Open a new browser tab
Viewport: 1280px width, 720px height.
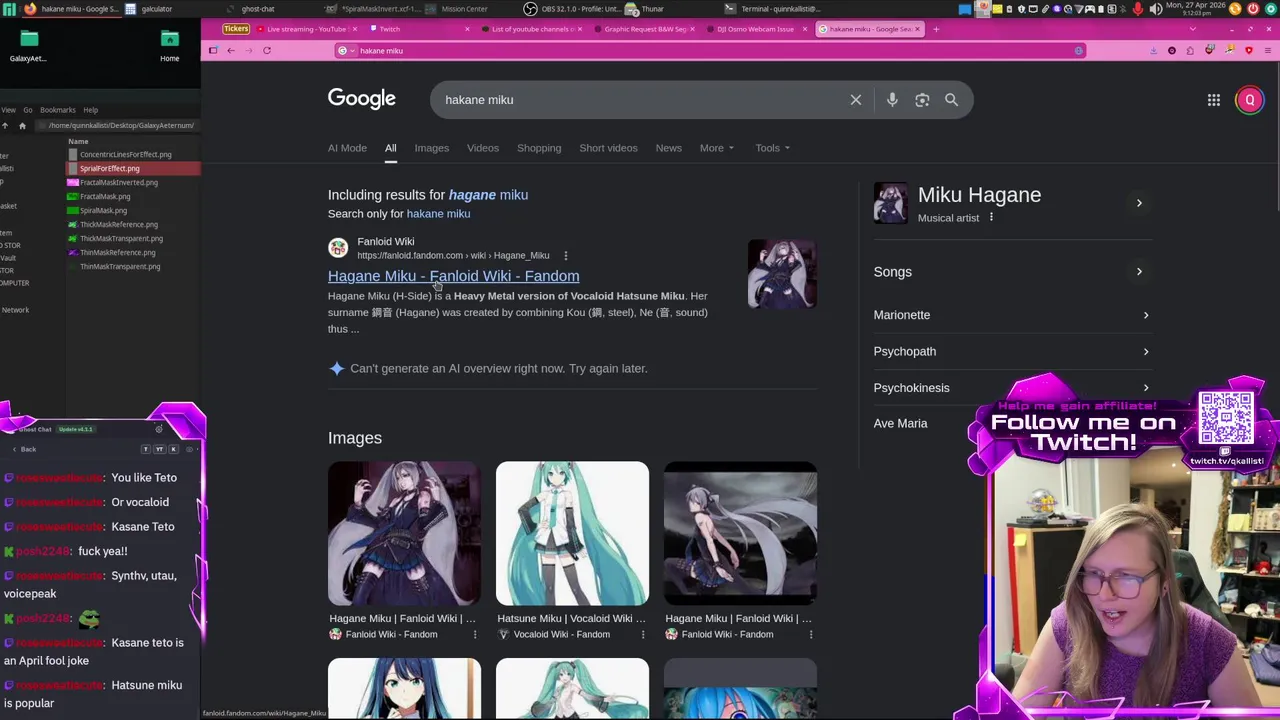click(x=936, y=29)
